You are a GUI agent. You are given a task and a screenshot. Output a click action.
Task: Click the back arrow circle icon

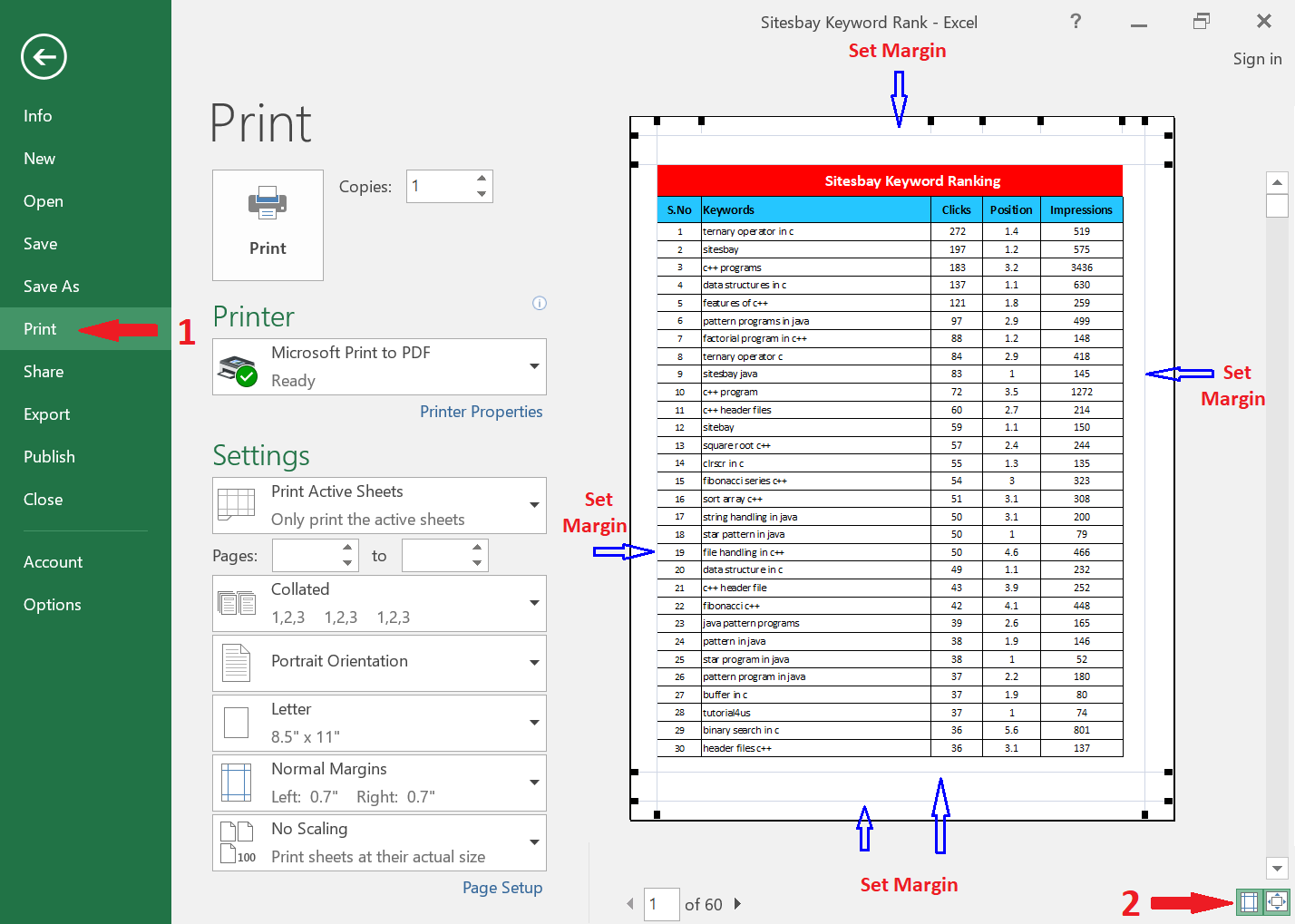point(44,57)
